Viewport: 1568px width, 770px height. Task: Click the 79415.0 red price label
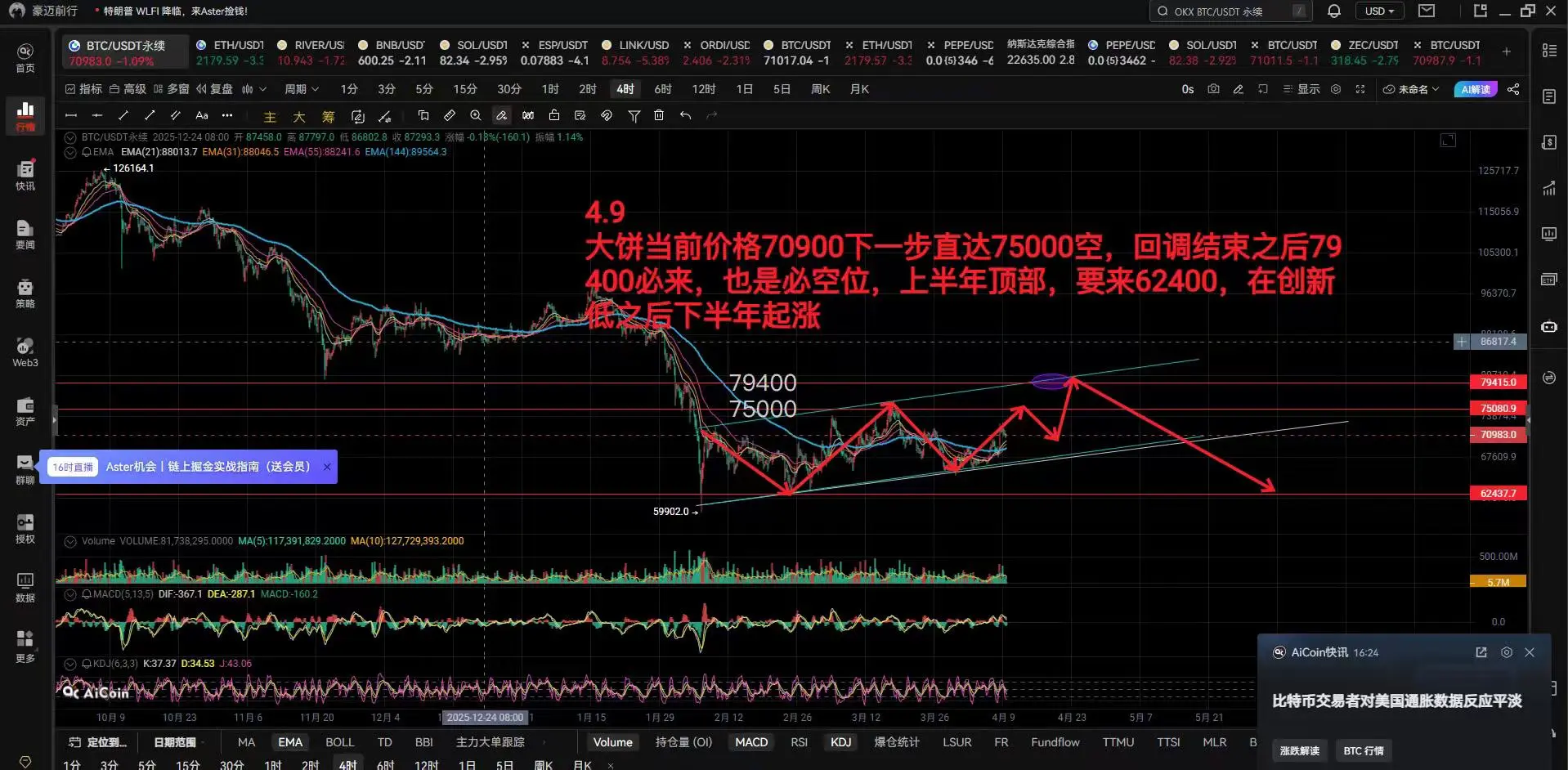tap(1498, 383)
